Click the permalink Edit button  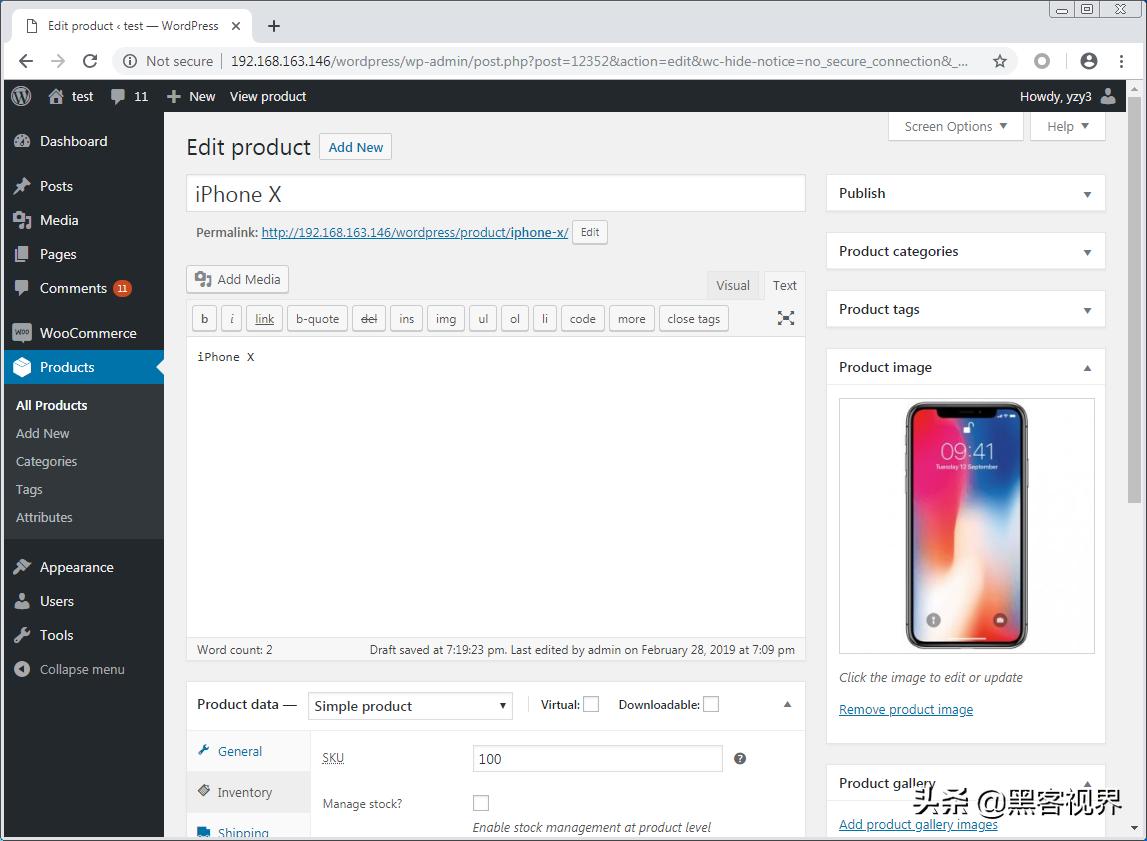coord(590,232)
